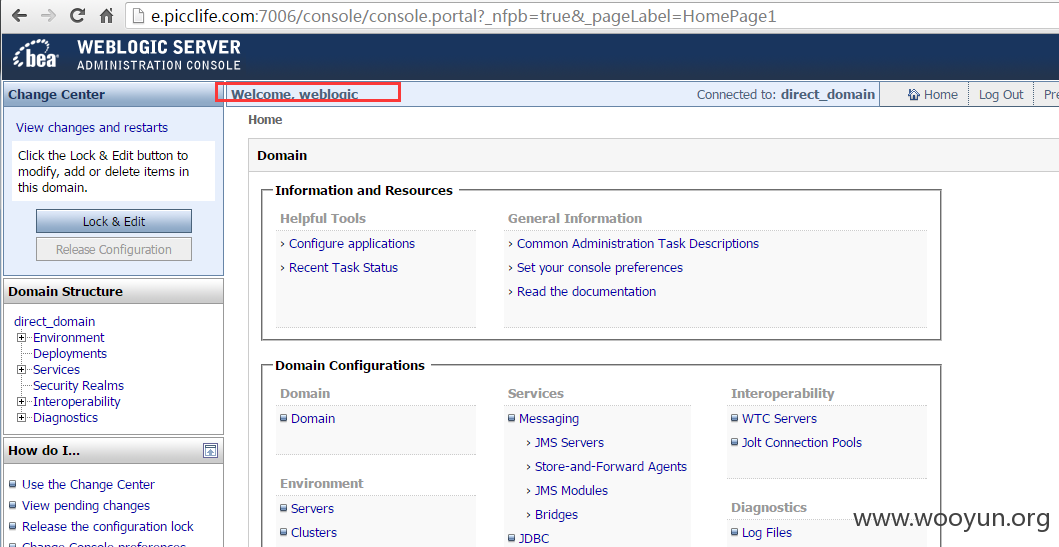The image size is (1059, 547).
Task: Click the bullet icon beside JDBC
Action: (x=512, y=538)
